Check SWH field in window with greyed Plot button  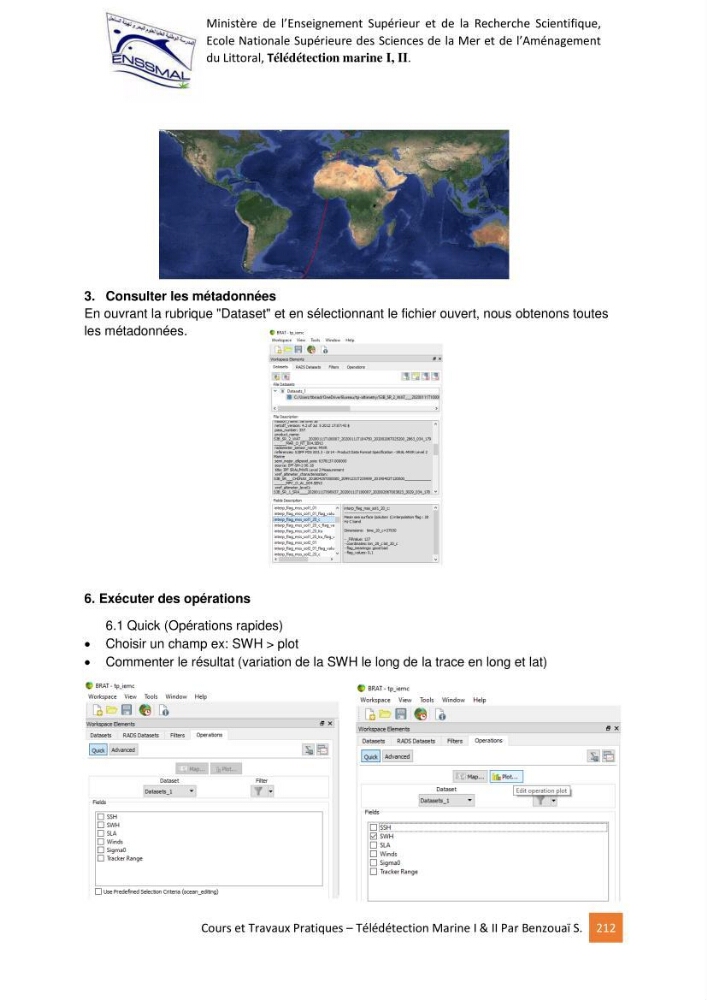pyautogui.click(x=101, y=825)
